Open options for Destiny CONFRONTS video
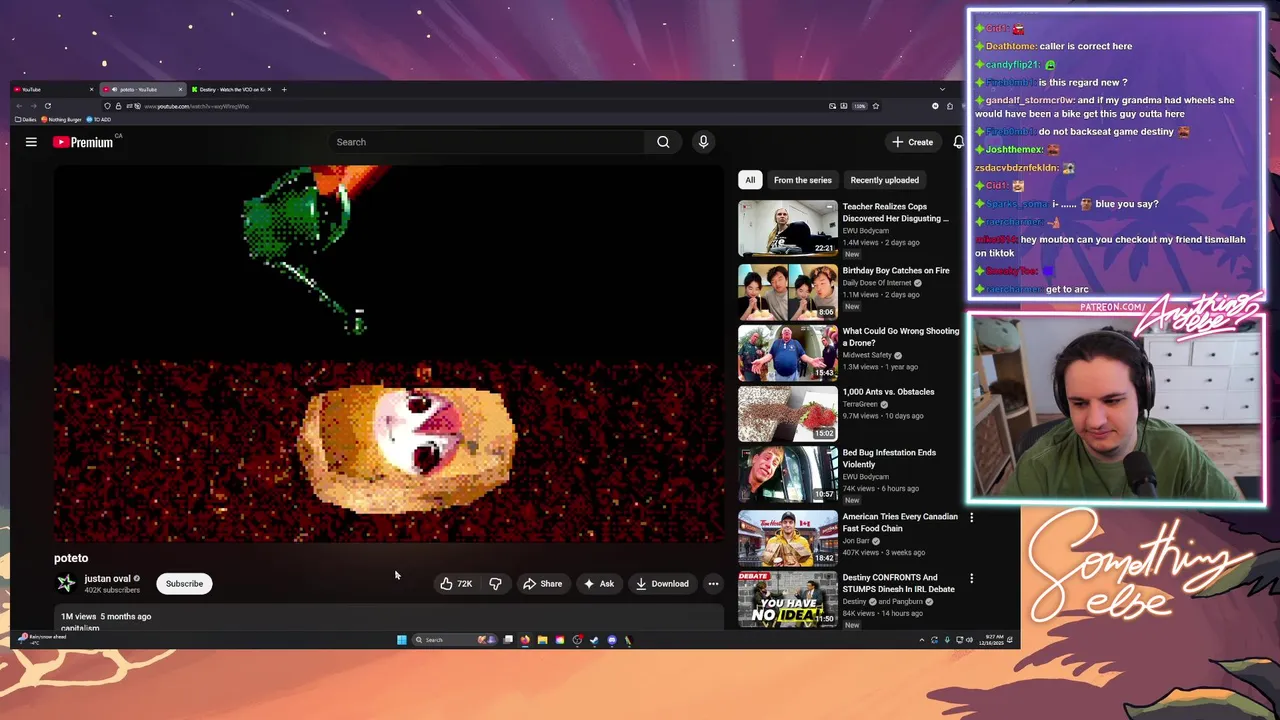Viewport: 1280px width, 720px height. pyautogui.click(x=971, y=578)
